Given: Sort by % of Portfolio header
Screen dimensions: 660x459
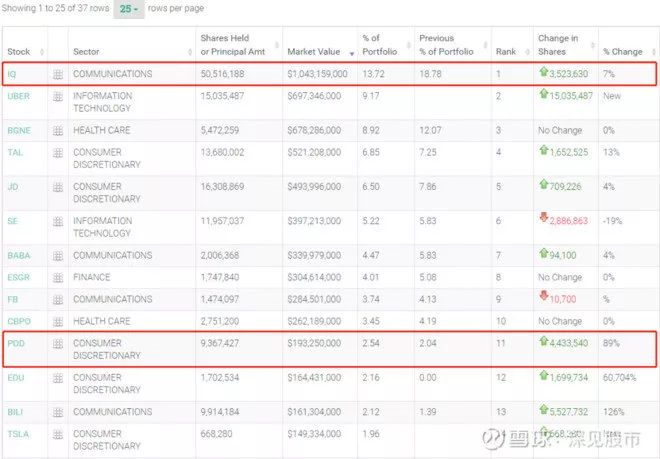Looking at the screenshot, I should pos(386,45).
